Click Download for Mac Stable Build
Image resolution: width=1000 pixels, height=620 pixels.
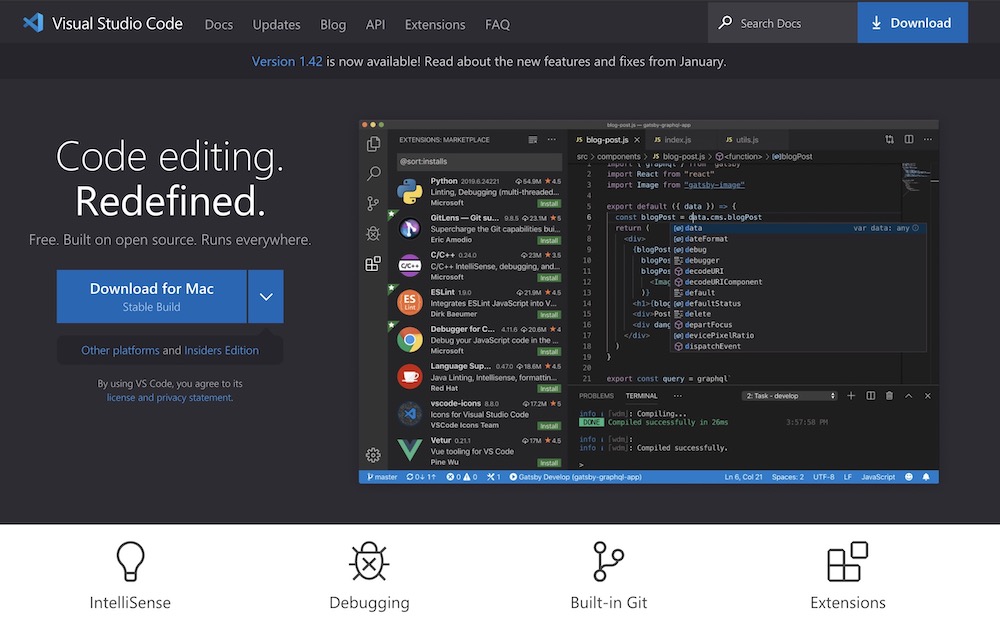pos(152,296)
